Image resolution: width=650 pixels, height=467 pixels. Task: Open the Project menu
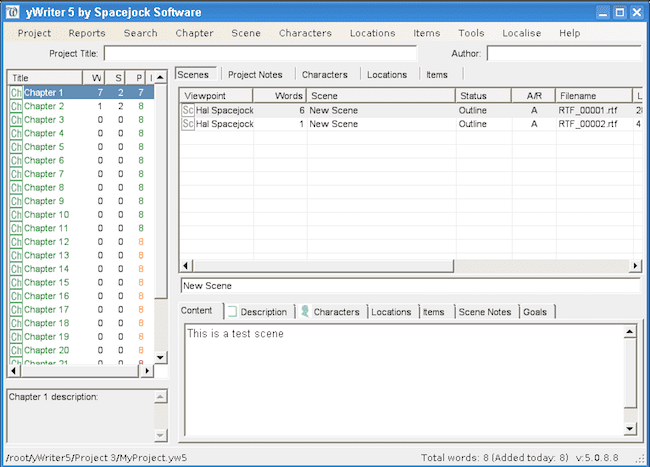tap(34, 33)
